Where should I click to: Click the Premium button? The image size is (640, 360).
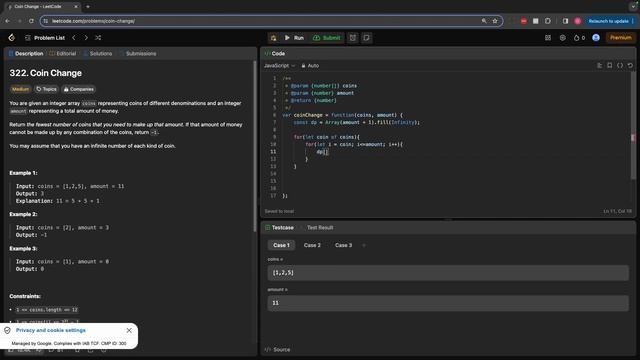(621, 38)
